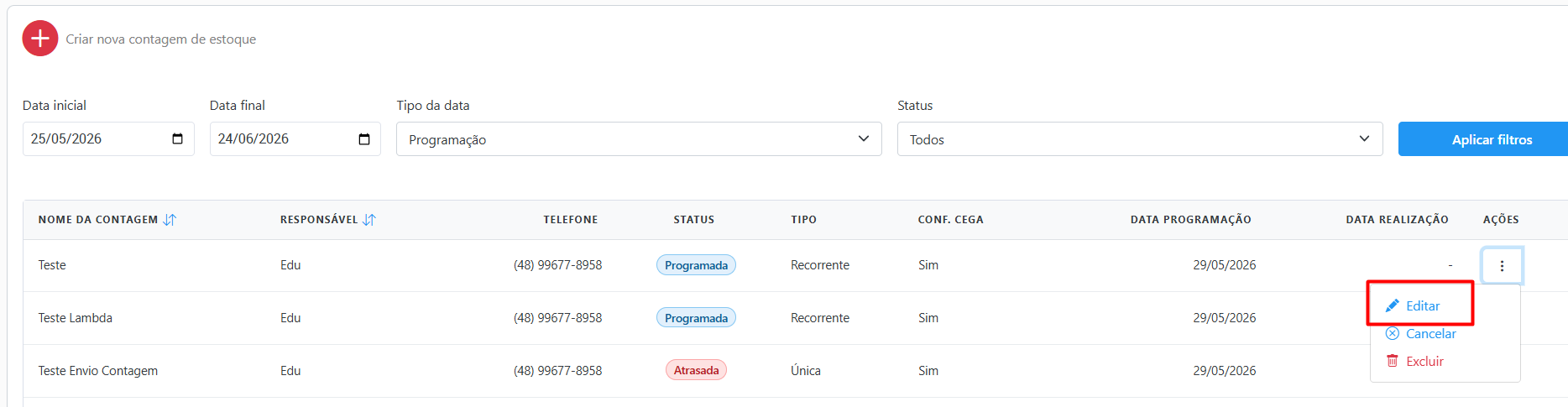
Task: Click the Atrasada status badge
Action: pos(696,370)
